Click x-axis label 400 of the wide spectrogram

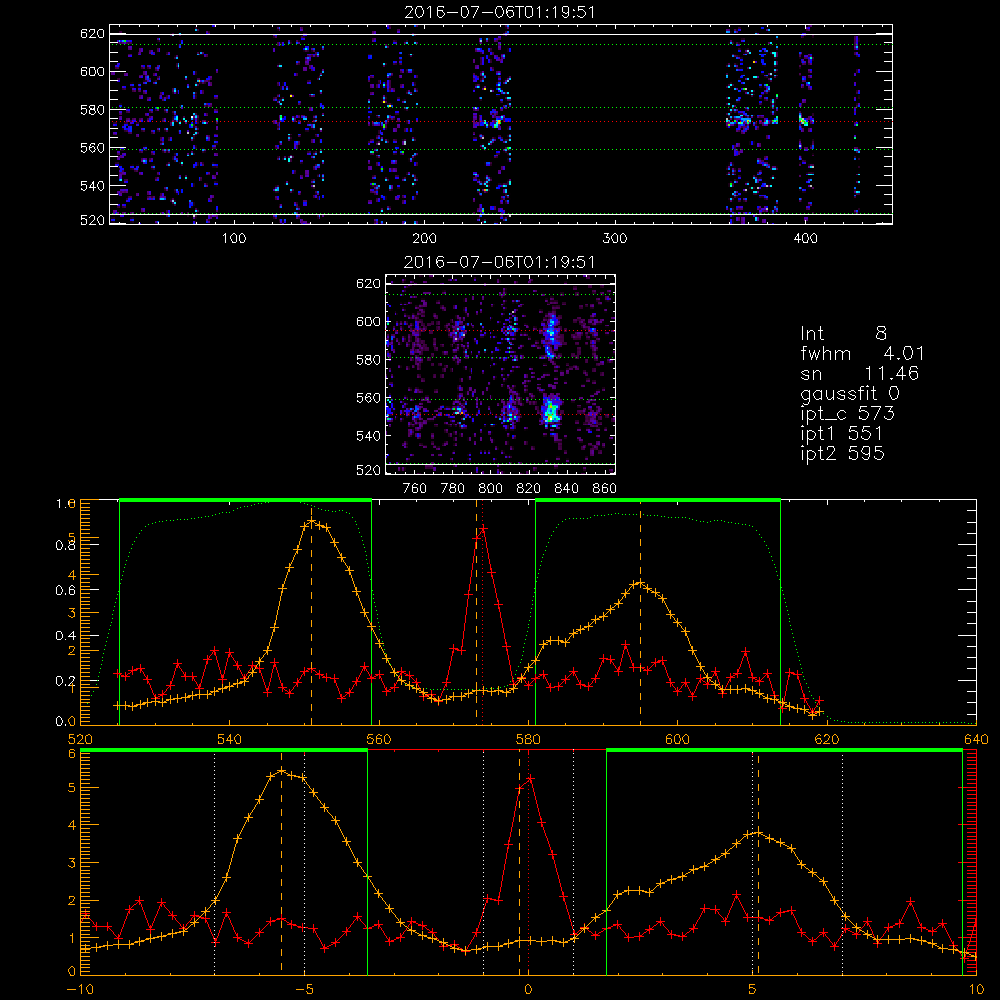click(805, 239)
